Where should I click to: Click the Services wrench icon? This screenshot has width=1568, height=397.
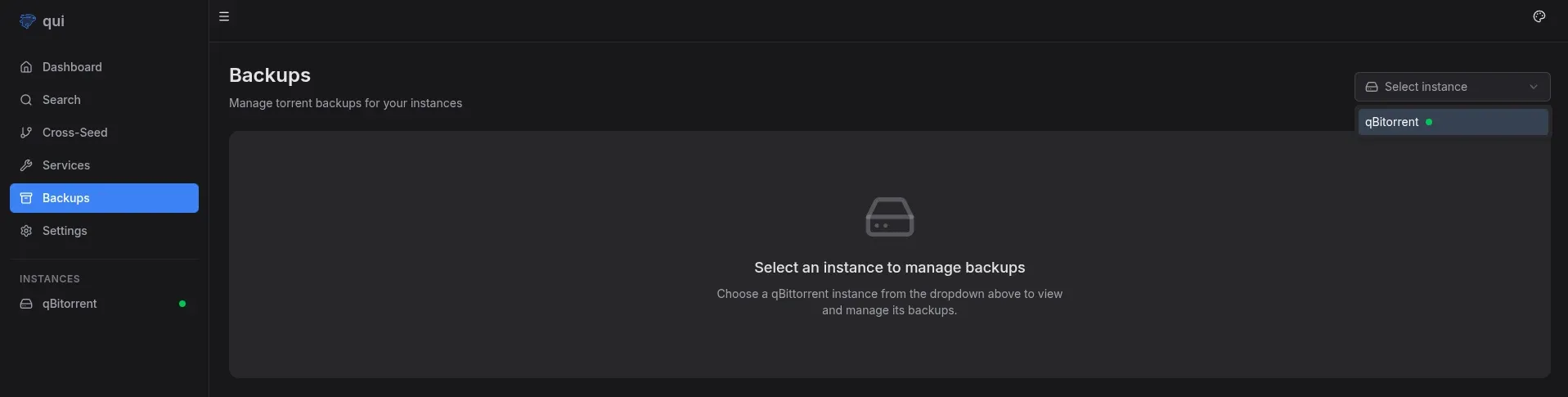(x=26, y=165)
